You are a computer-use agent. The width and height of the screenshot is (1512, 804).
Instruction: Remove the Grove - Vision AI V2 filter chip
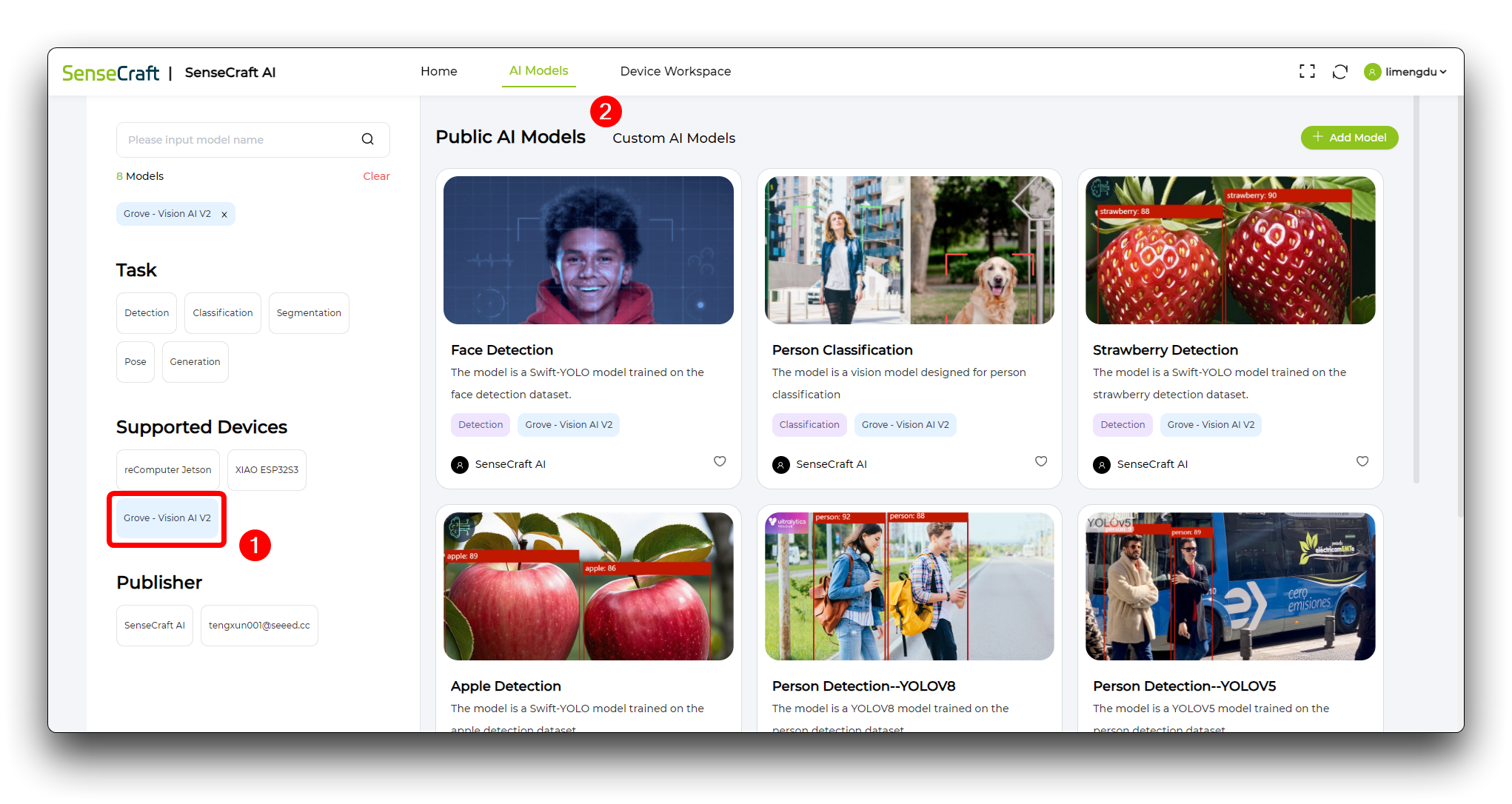[224, 215]
